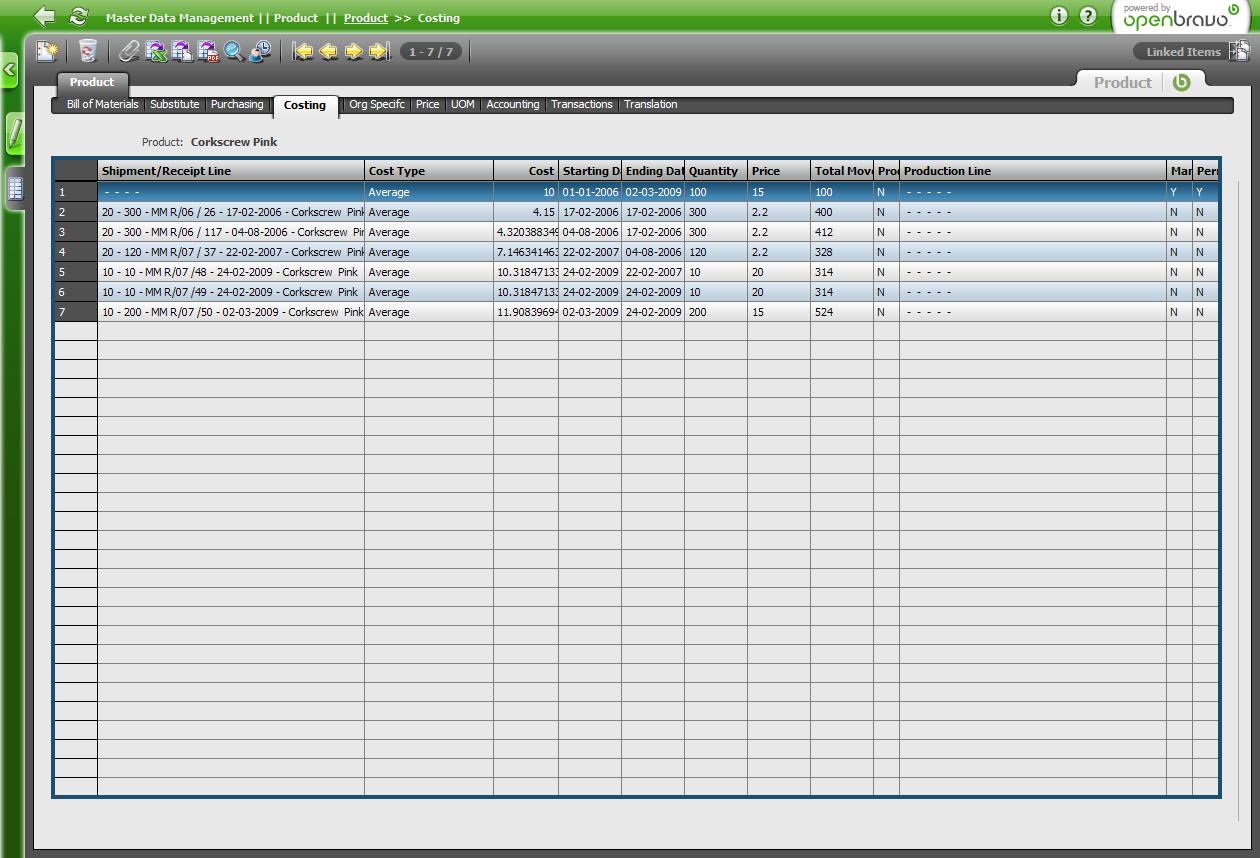Refresh the page with the green arrows icon
Screen dimensions: 1260x858
point(78,17)
